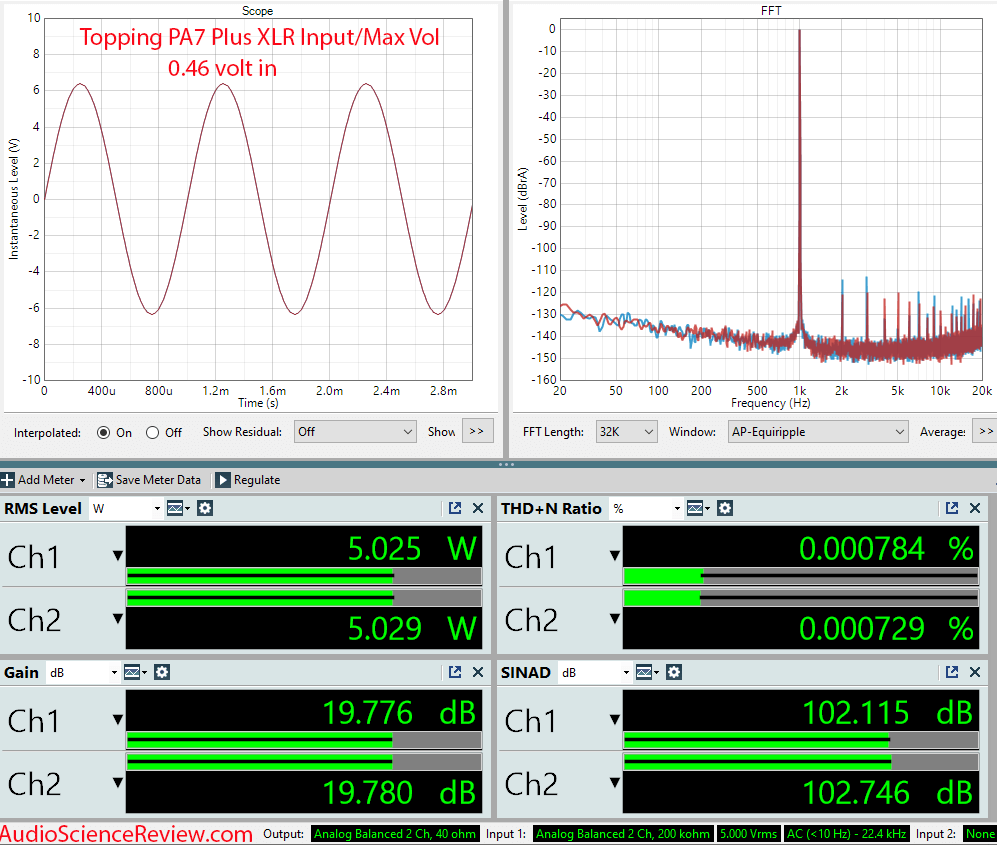Viewport: 997px width, 845px height.
Task: Open the Window type AP-Equiripple dropdown
Action: pyautogui.click(x=818, y=432)
